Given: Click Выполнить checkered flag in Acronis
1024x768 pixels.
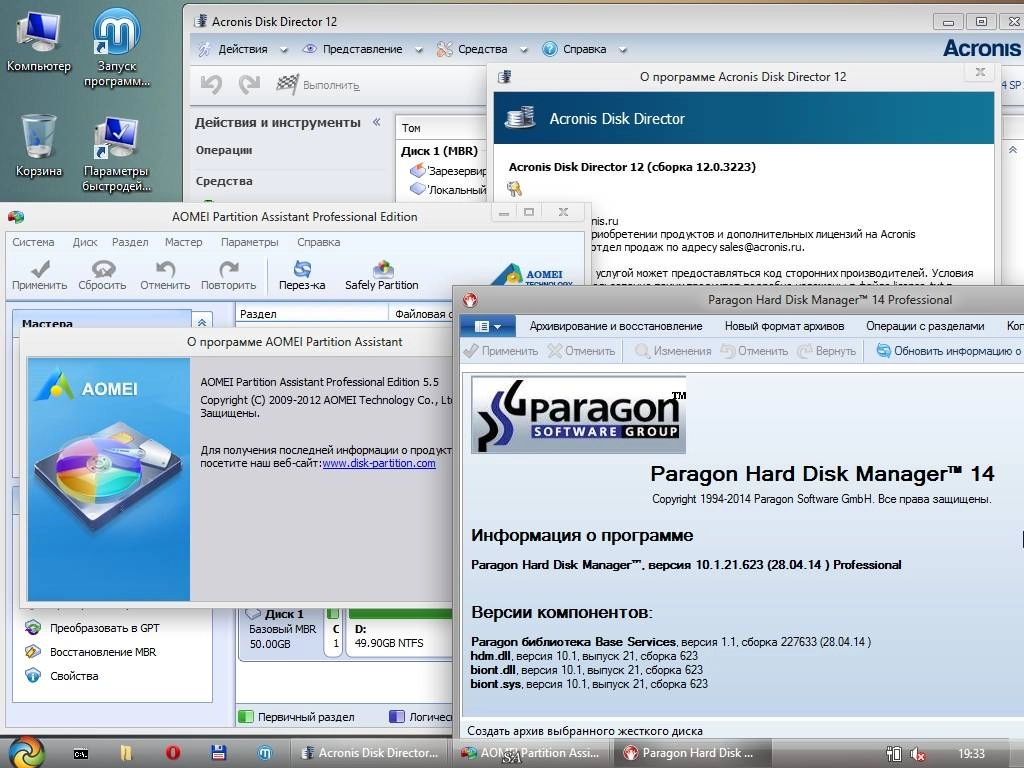Looking at the screenshot, I should [x=317, y=84].
